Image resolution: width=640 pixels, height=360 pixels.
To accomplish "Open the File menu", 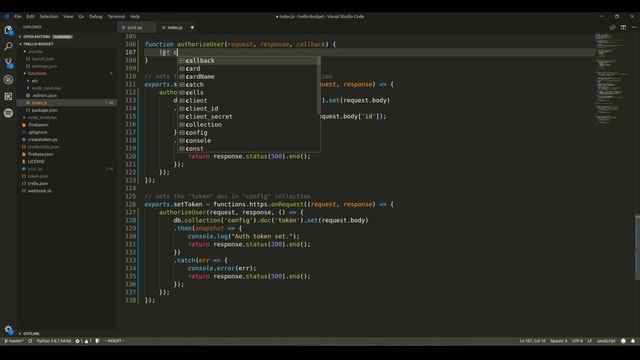I will click(x=18, y=17).
